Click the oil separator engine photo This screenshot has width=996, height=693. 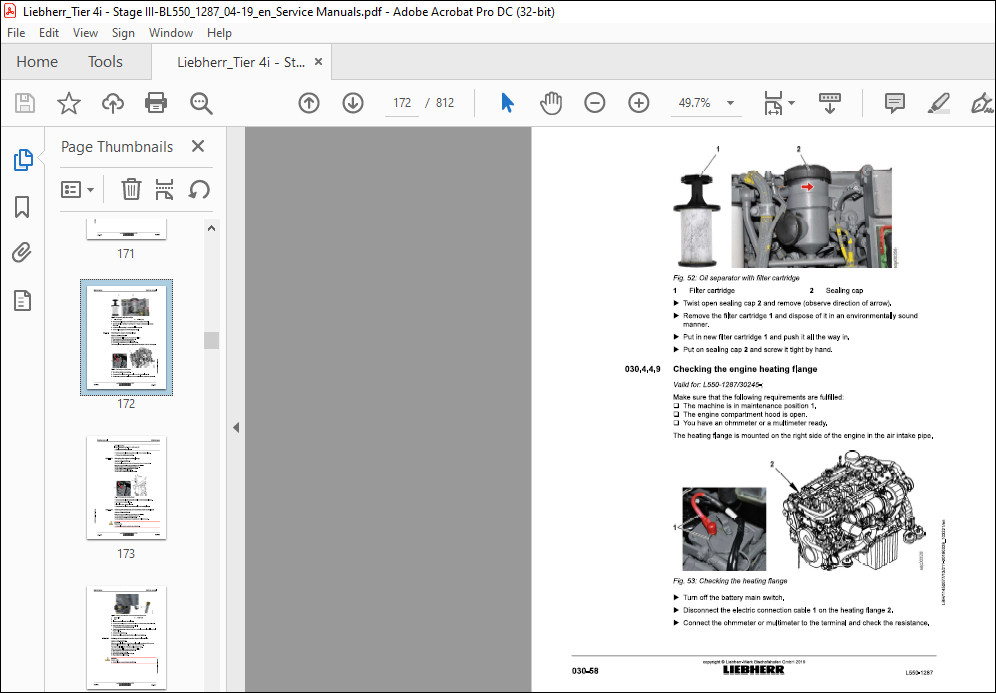pos(811,217)
